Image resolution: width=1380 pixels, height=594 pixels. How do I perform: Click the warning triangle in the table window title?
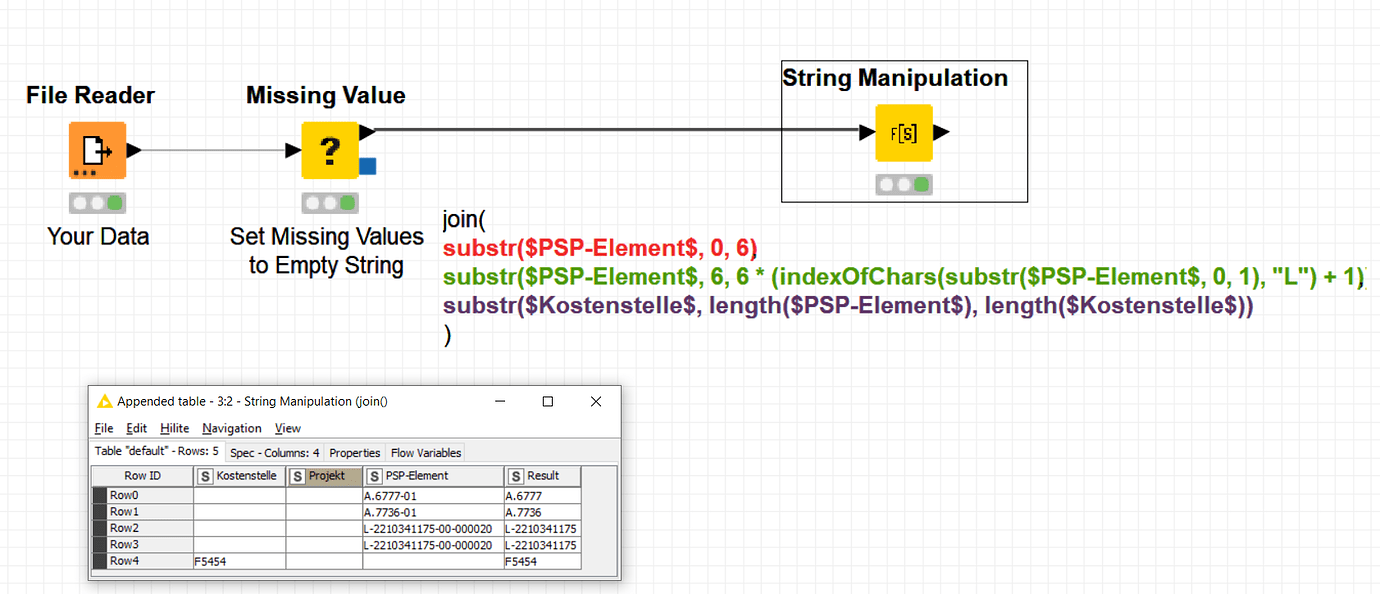[104, 401]
